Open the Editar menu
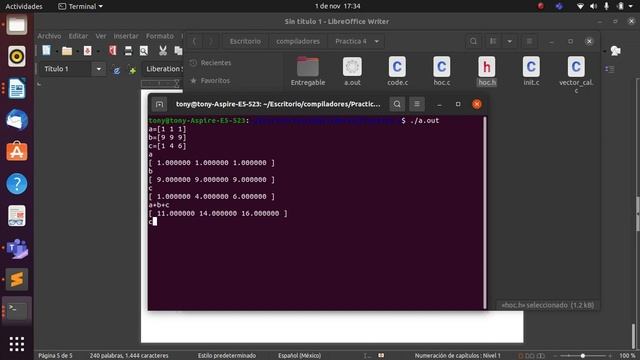Viewport: 640px width, 360px height. pyautogui.click(x=78, y=36)
